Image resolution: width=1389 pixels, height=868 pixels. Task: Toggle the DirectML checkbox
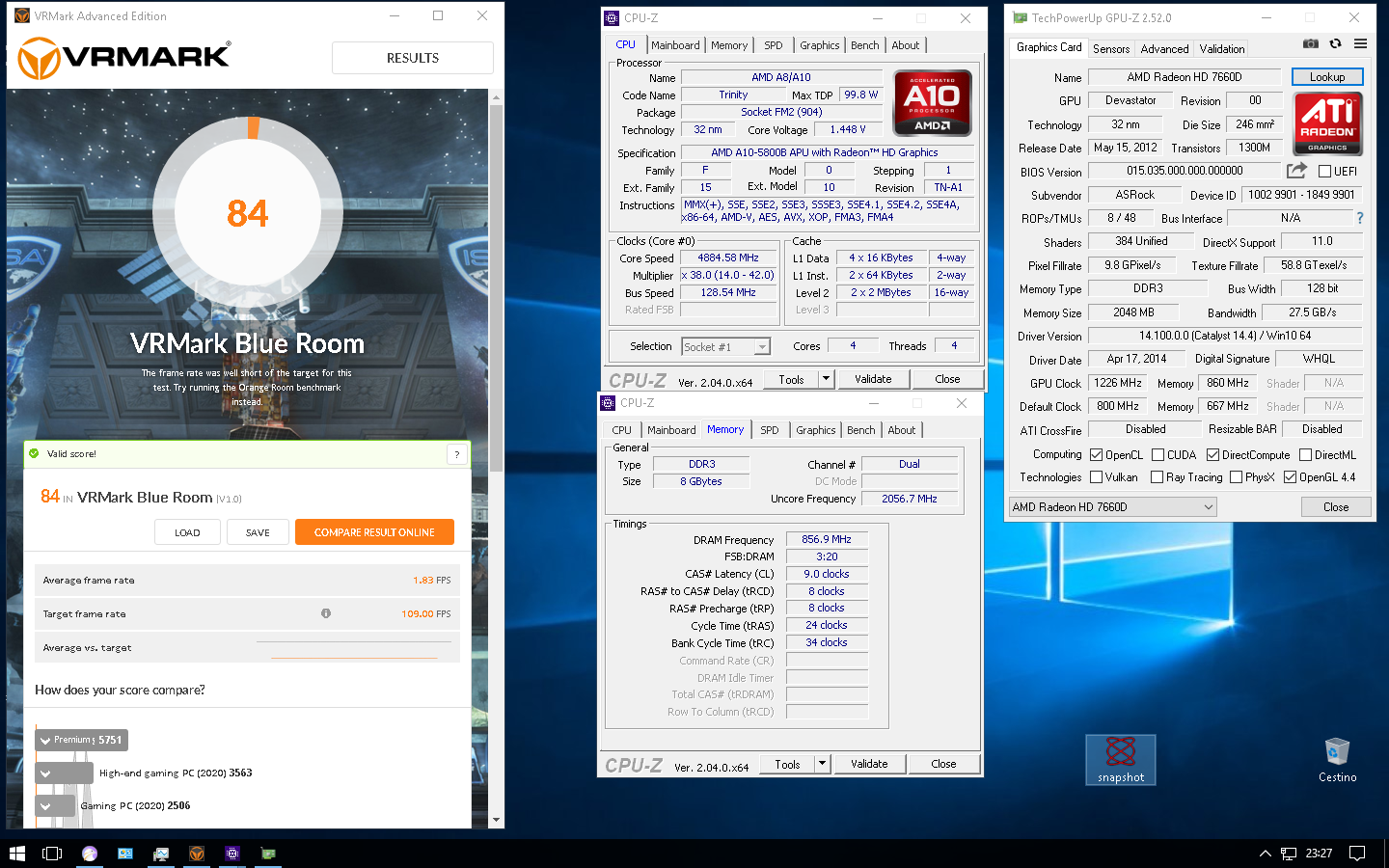pos(1305,455)
